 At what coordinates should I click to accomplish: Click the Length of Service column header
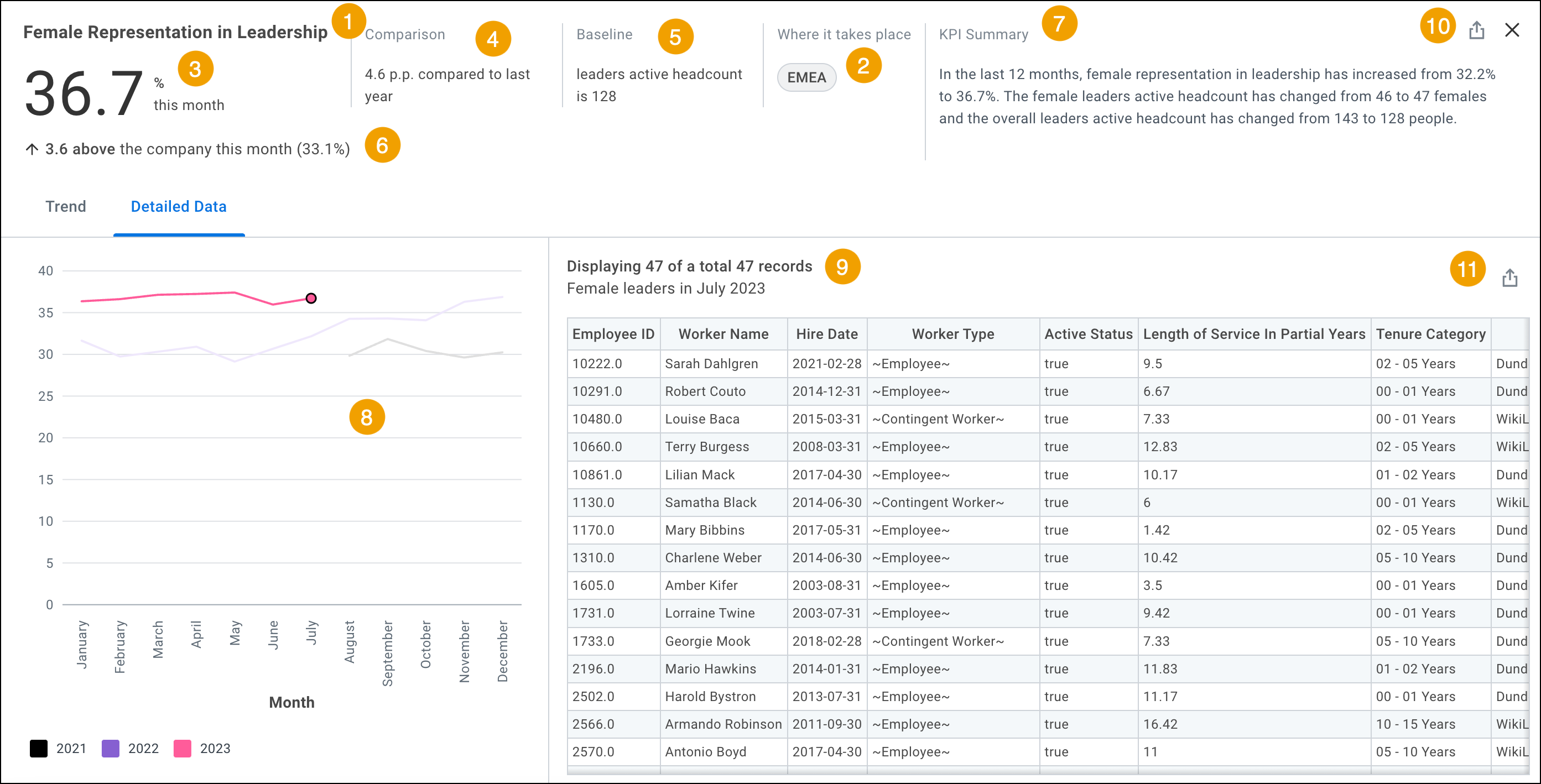[x=1254, y=334]
